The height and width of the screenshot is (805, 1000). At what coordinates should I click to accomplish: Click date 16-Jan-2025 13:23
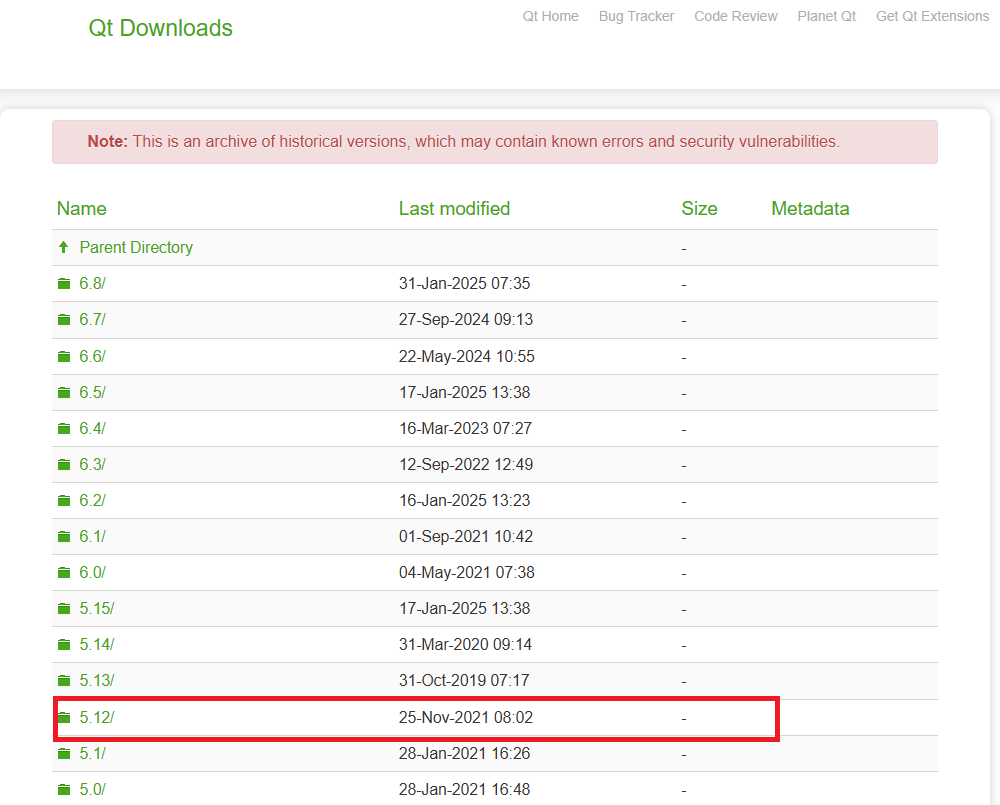pos(464,500)
